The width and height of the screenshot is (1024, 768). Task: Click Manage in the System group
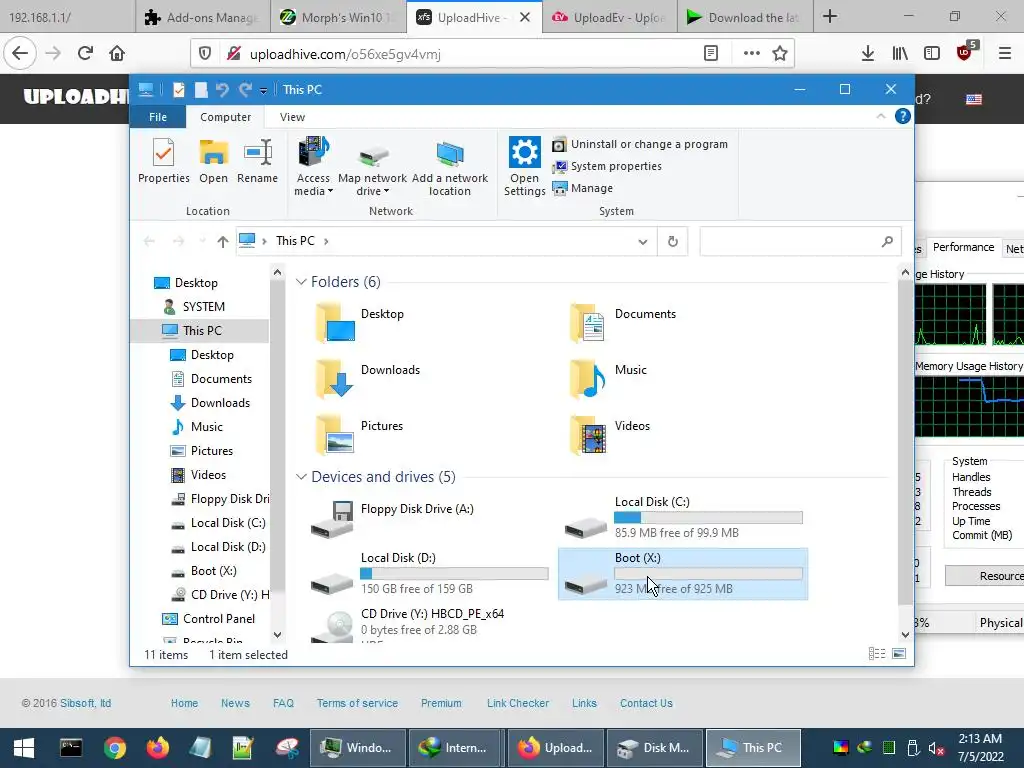point(583,188)
